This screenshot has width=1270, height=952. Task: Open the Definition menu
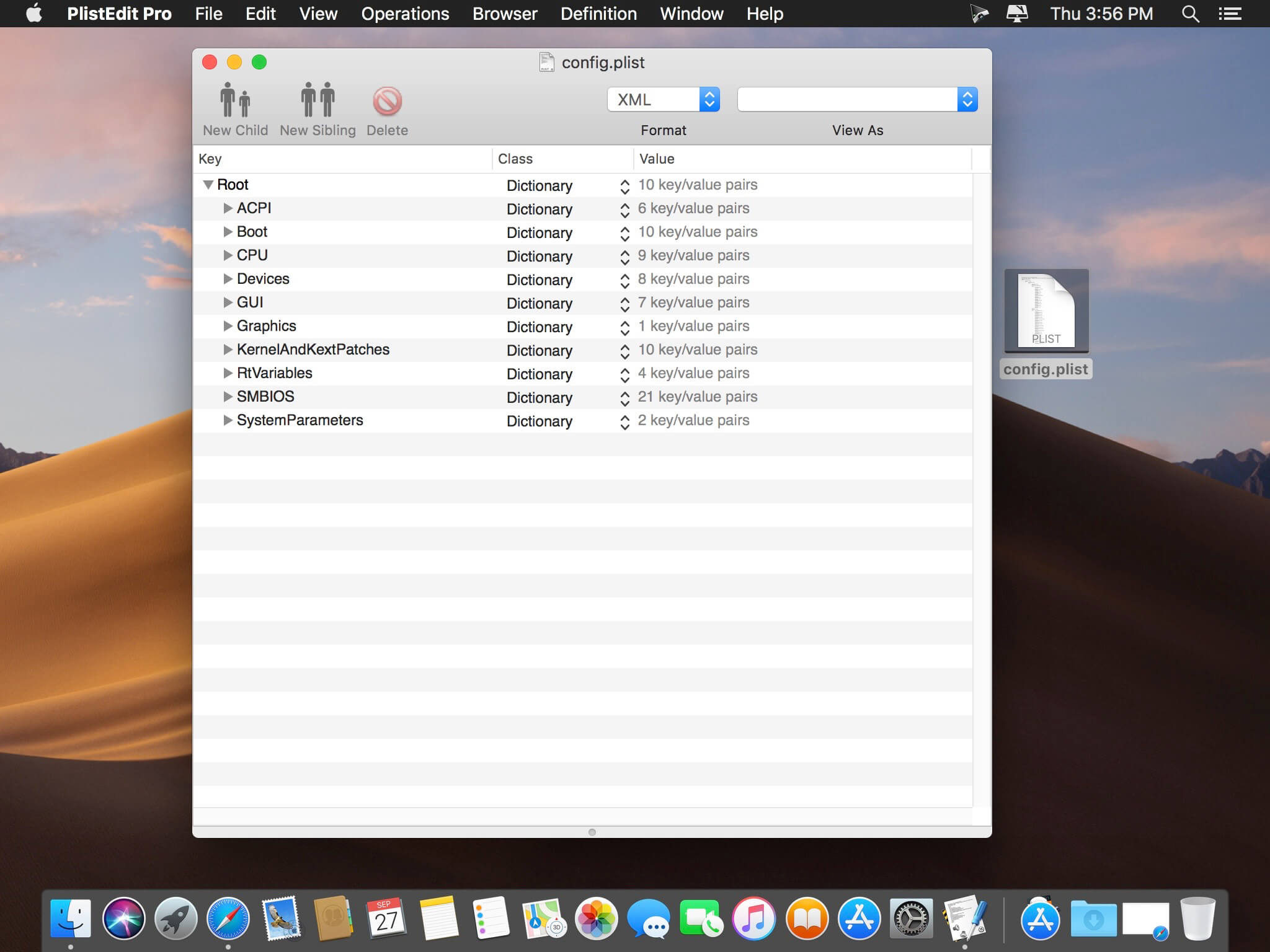(598, 13)
